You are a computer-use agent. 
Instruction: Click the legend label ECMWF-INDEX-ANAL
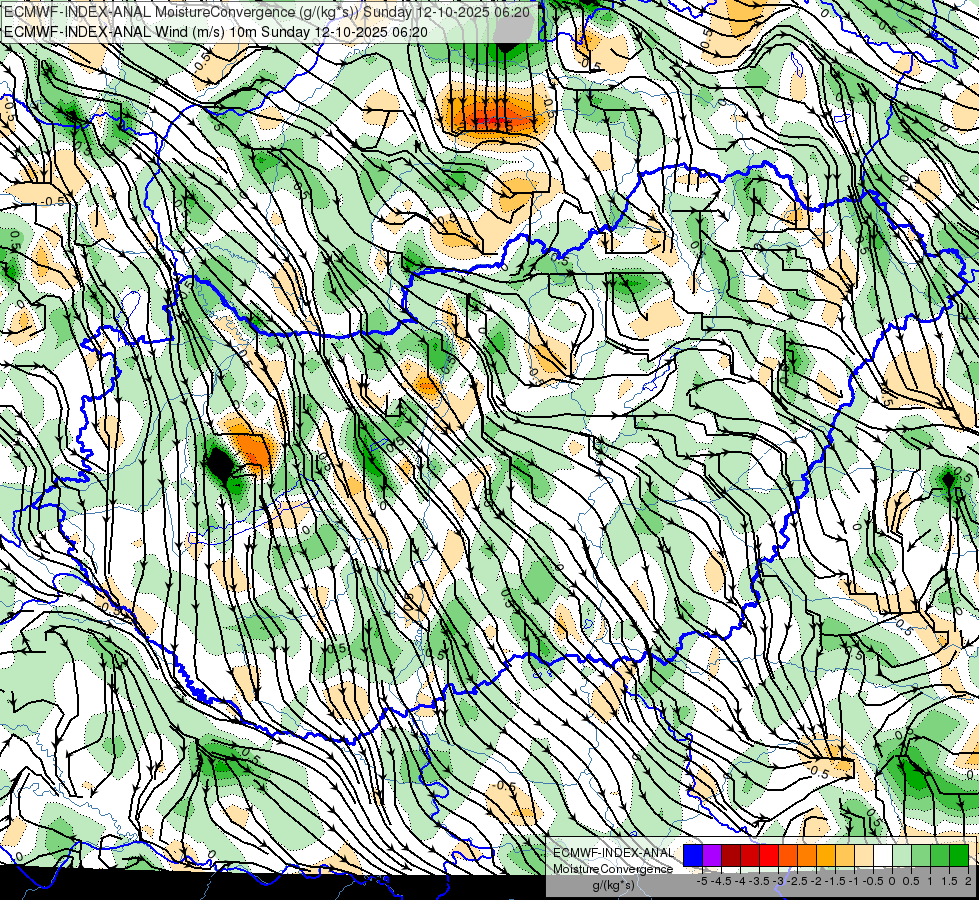[614, 853]
